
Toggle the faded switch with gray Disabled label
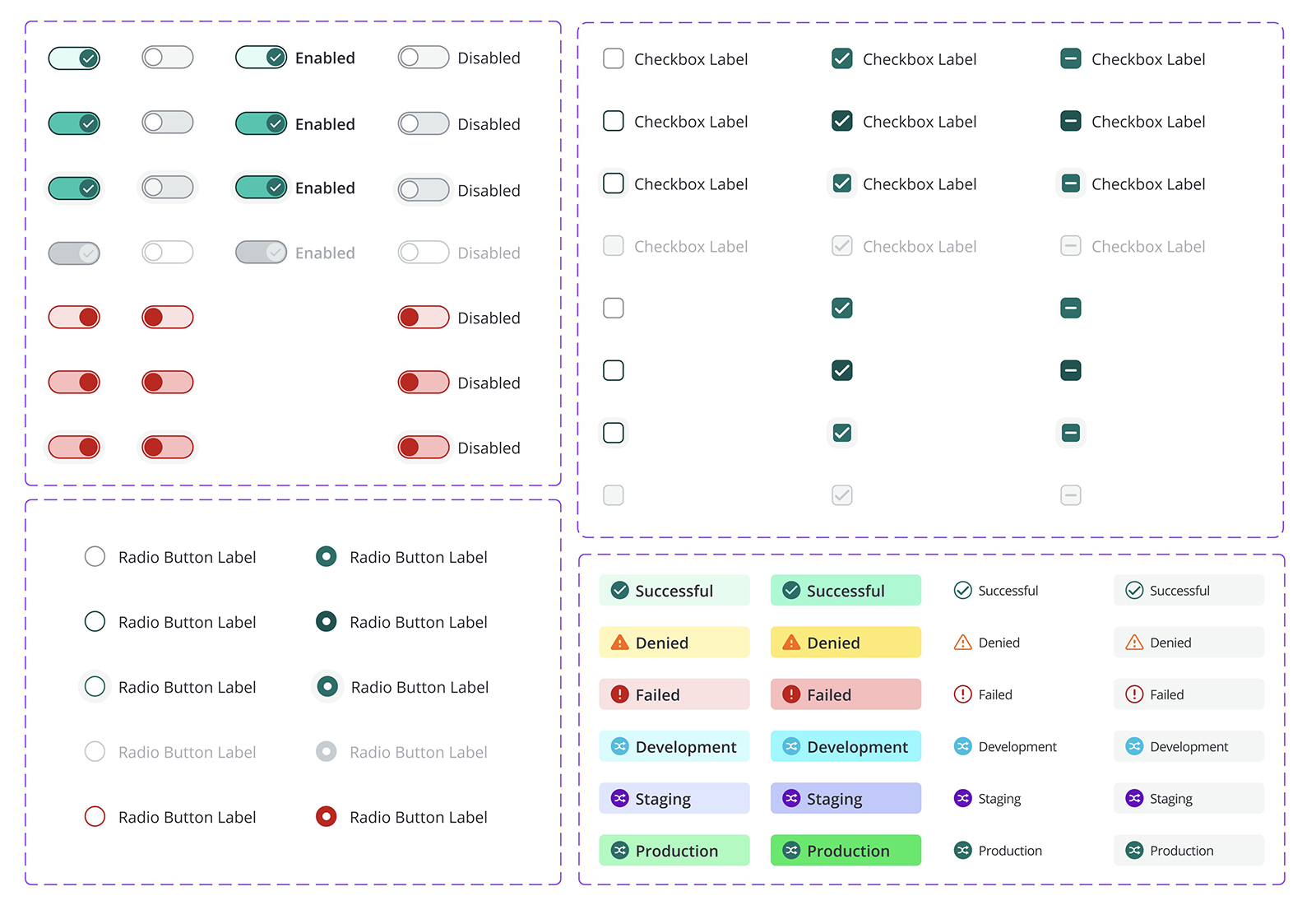point(423,253)
